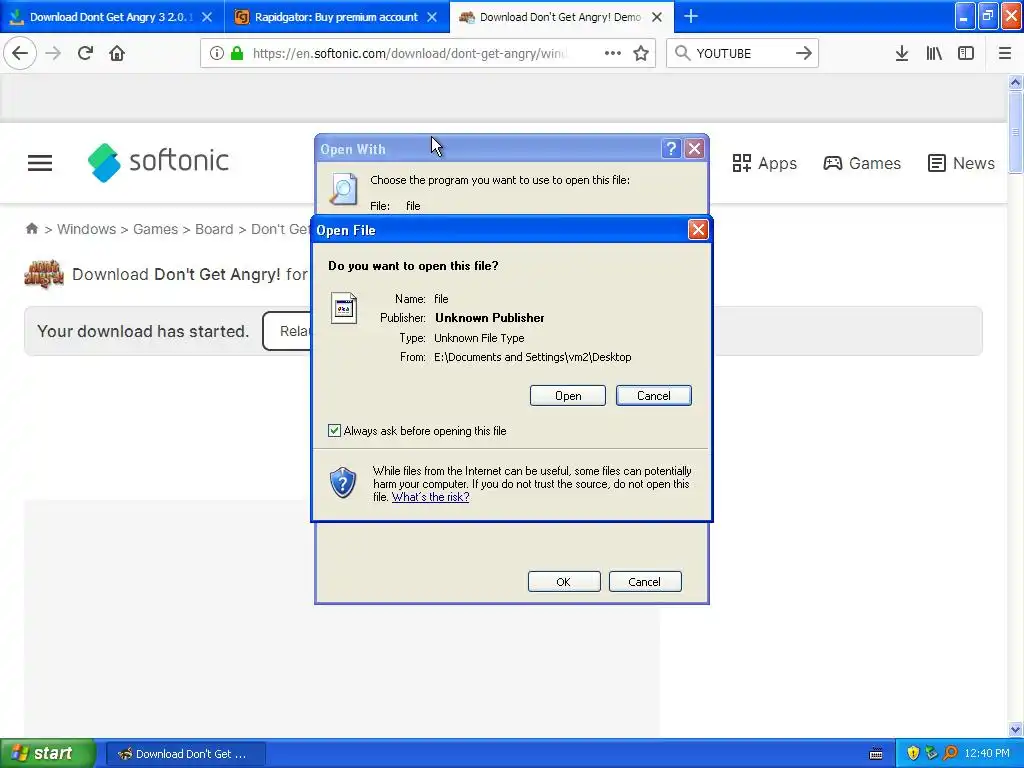Viewport: 1024px width, 768px height.
Task: Click the Don't Get Angry game thumbnail
Action: click(x=44, y=274)
